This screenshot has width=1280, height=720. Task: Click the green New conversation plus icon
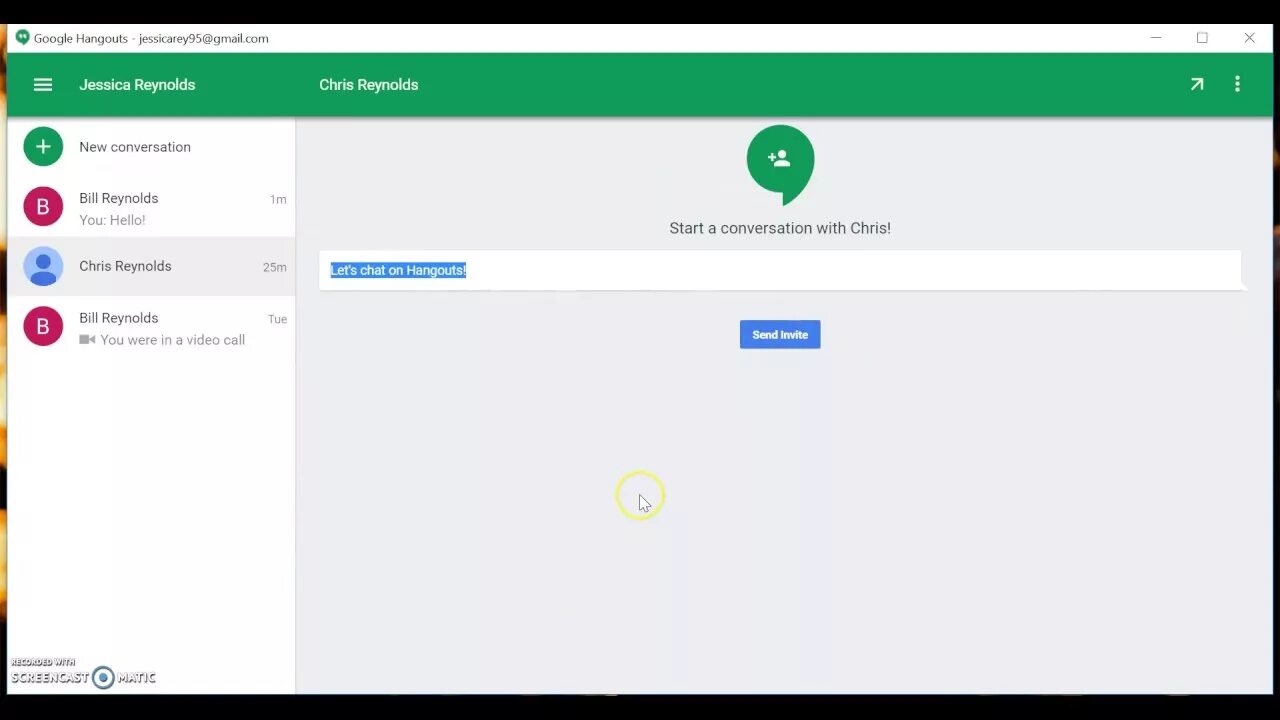coord(43,147)
